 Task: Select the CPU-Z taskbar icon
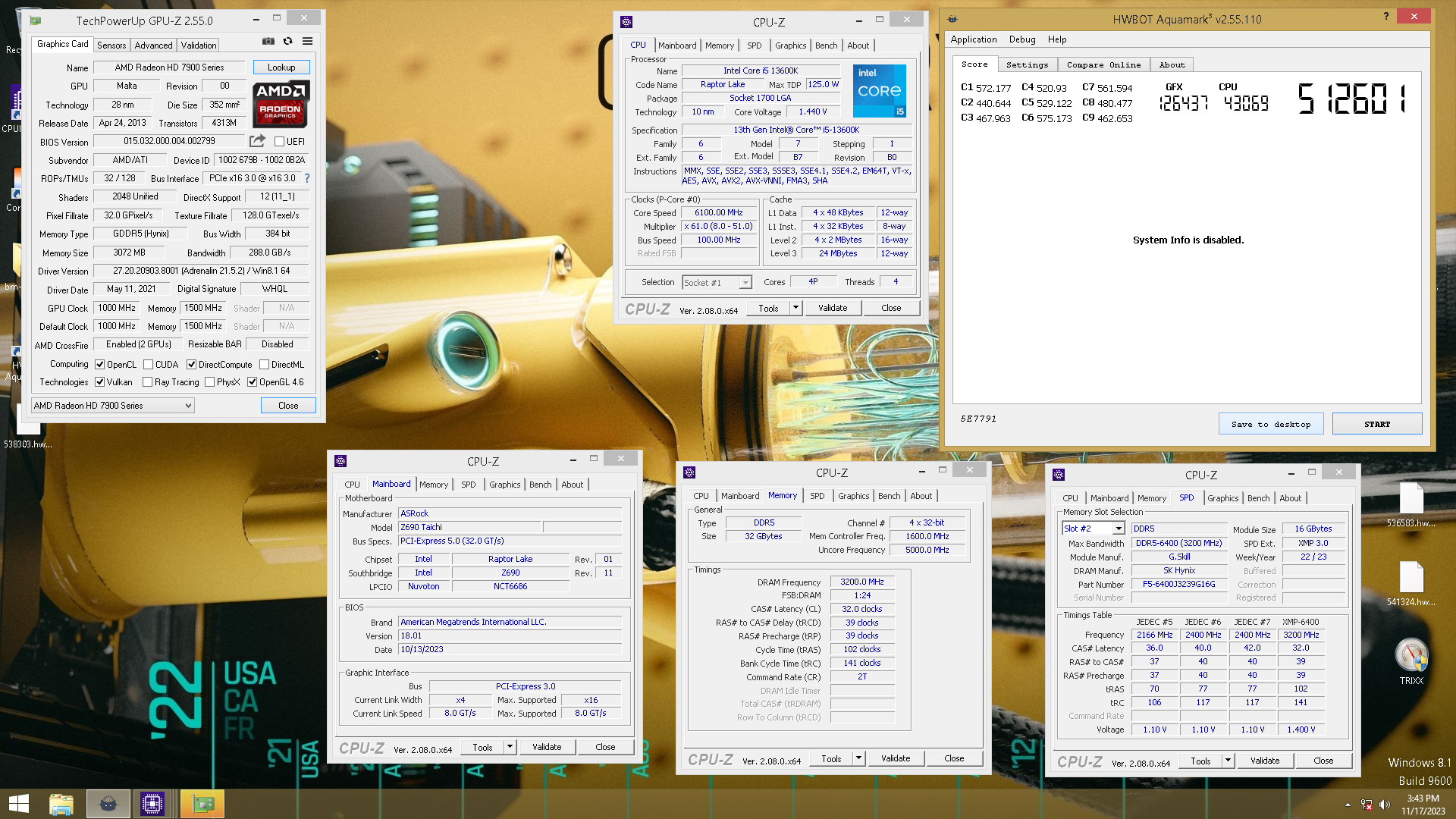point(152,804)
